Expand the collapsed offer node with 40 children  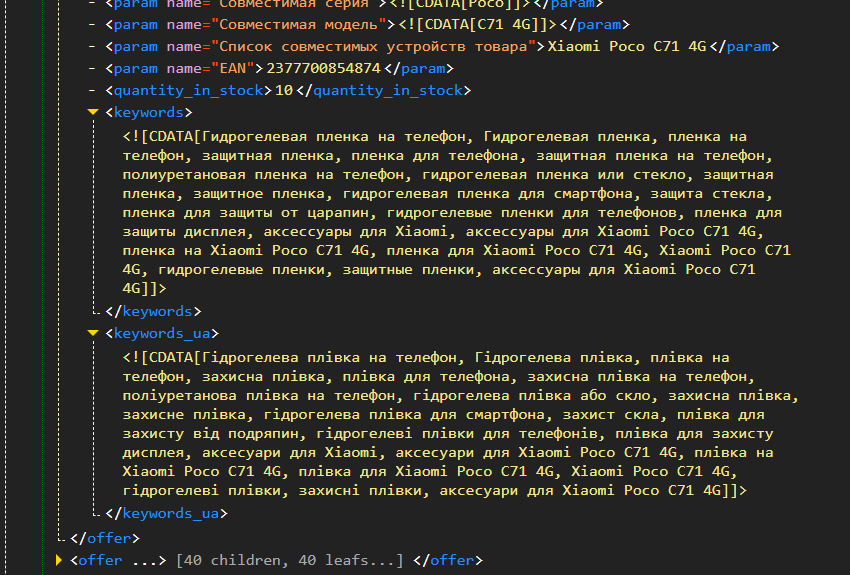[59, 560]
